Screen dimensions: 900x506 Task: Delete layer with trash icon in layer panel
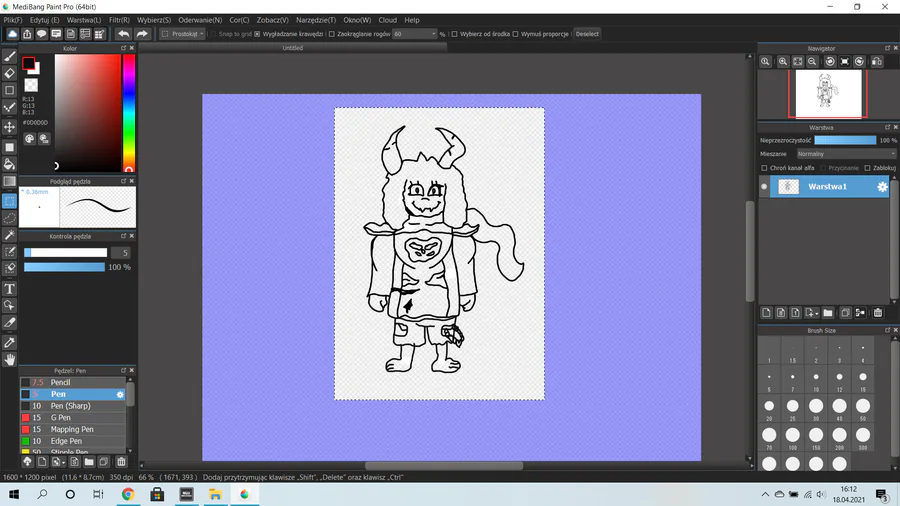point(878,313)
